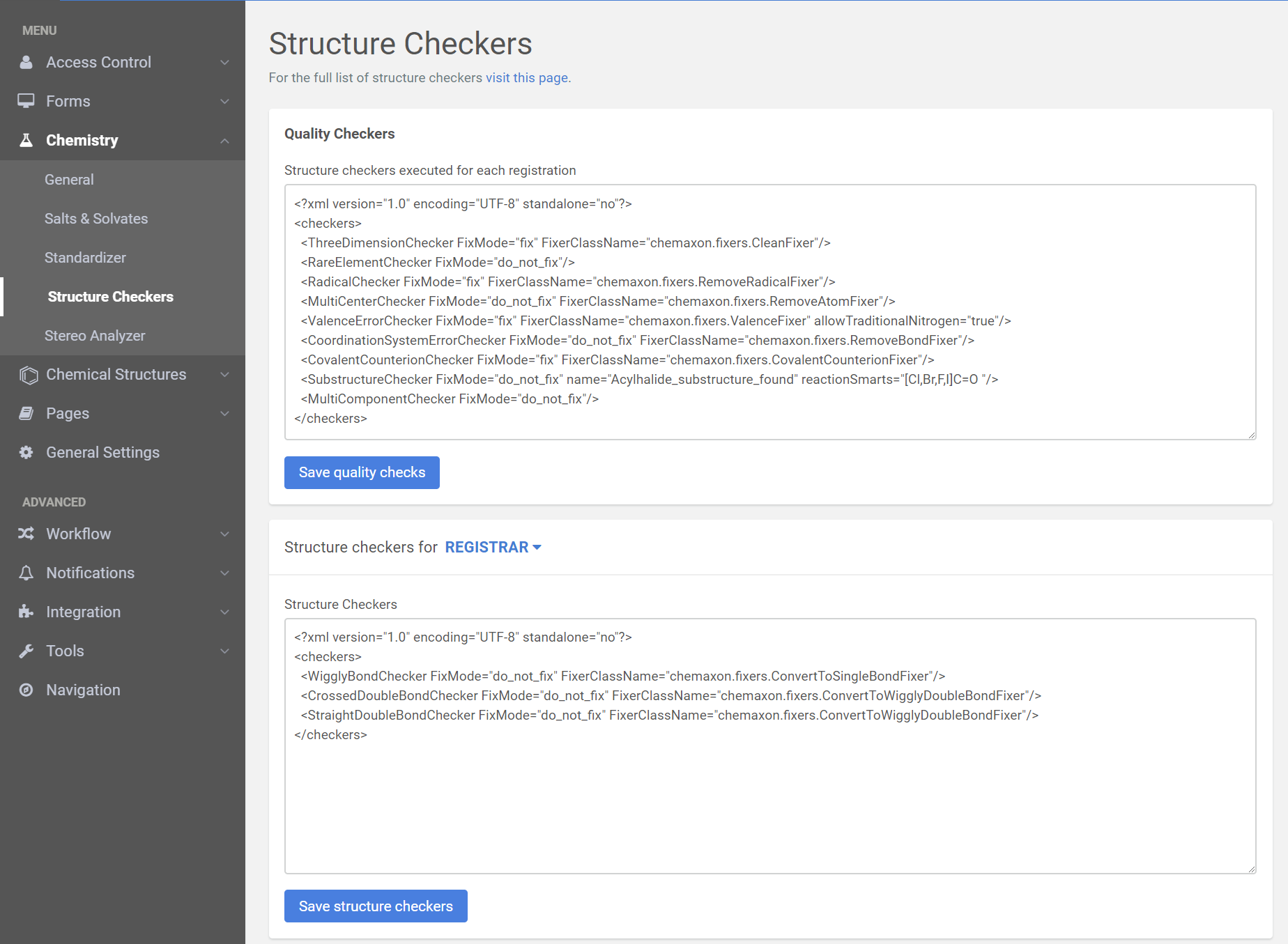Expand the Access Control chevron

pyautogui.click(x=224, y=62)
